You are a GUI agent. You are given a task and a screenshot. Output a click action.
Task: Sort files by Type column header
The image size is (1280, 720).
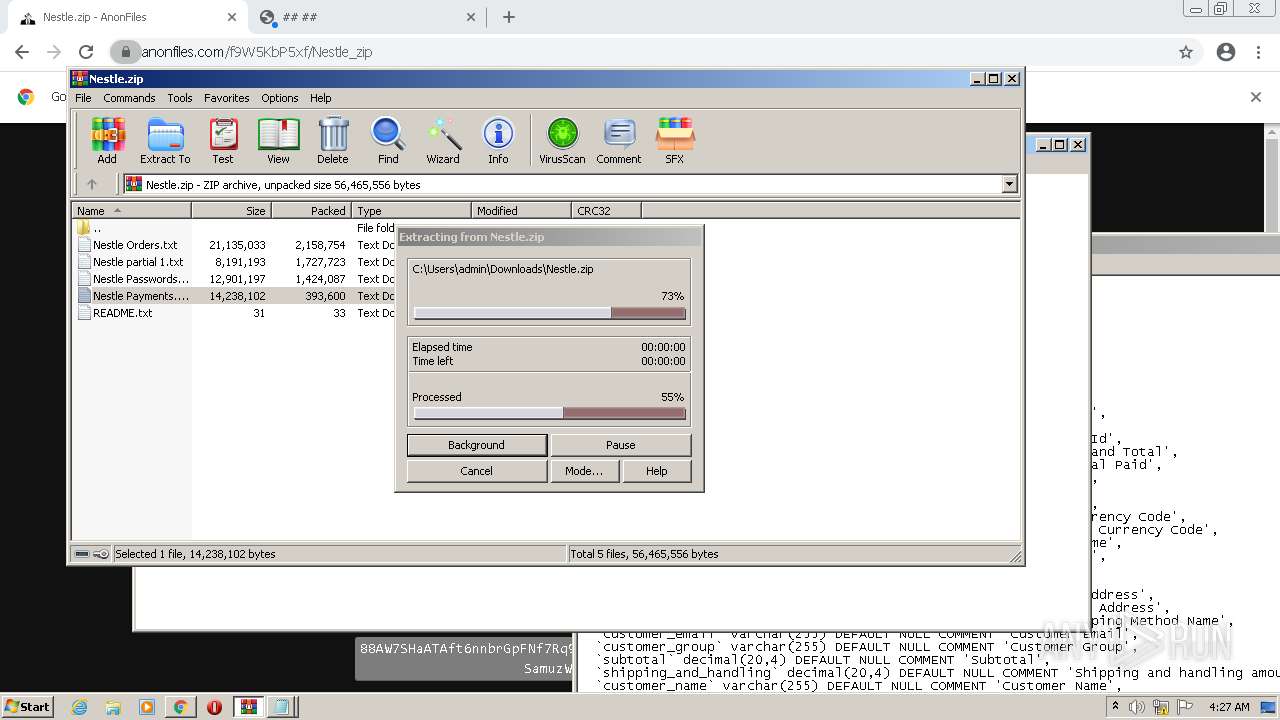click(x=411, y=210)
